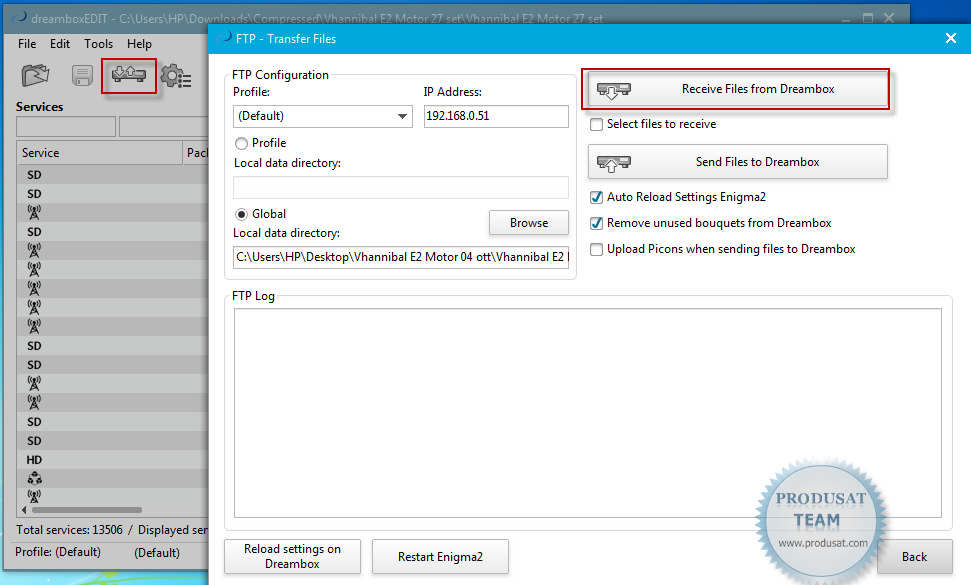The width and height of the screenshot is (971, 585).
Task: Select the Profile radio button
Action: pyautogui.click(x=242, y=144)
